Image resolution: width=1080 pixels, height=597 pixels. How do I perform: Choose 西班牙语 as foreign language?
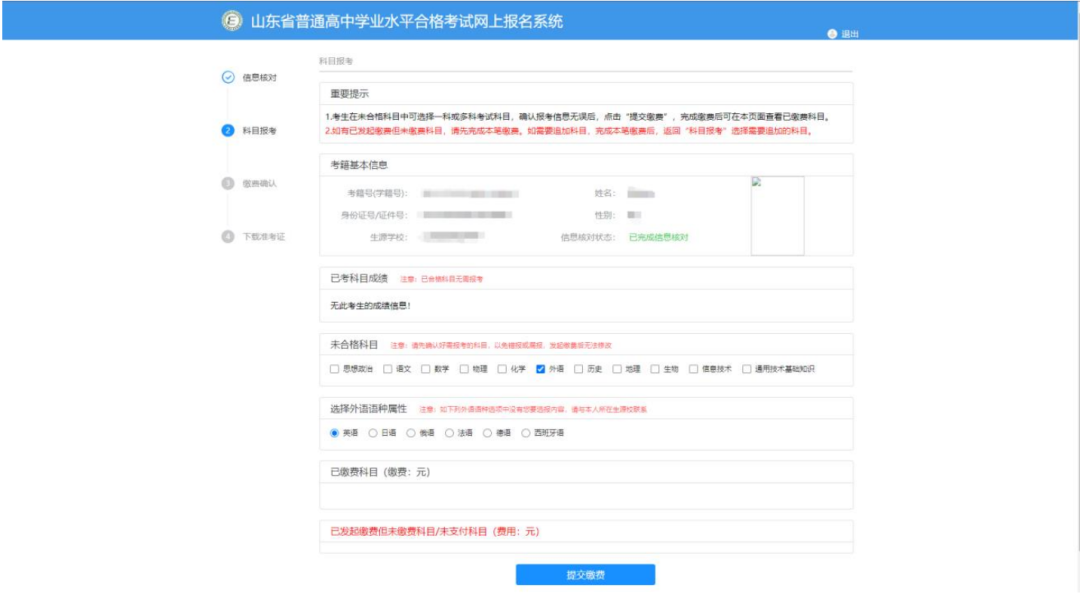[525, 433]
